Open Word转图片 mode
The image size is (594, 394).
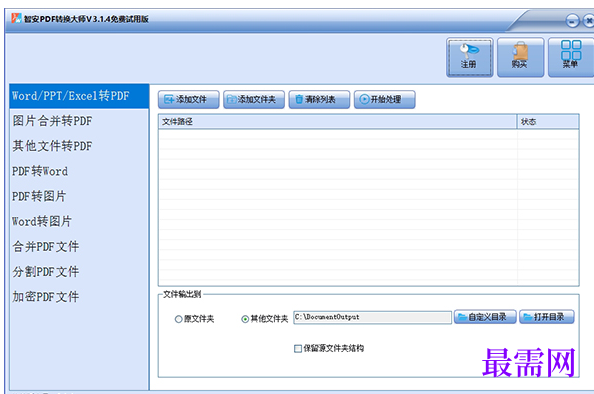(79, 221)
